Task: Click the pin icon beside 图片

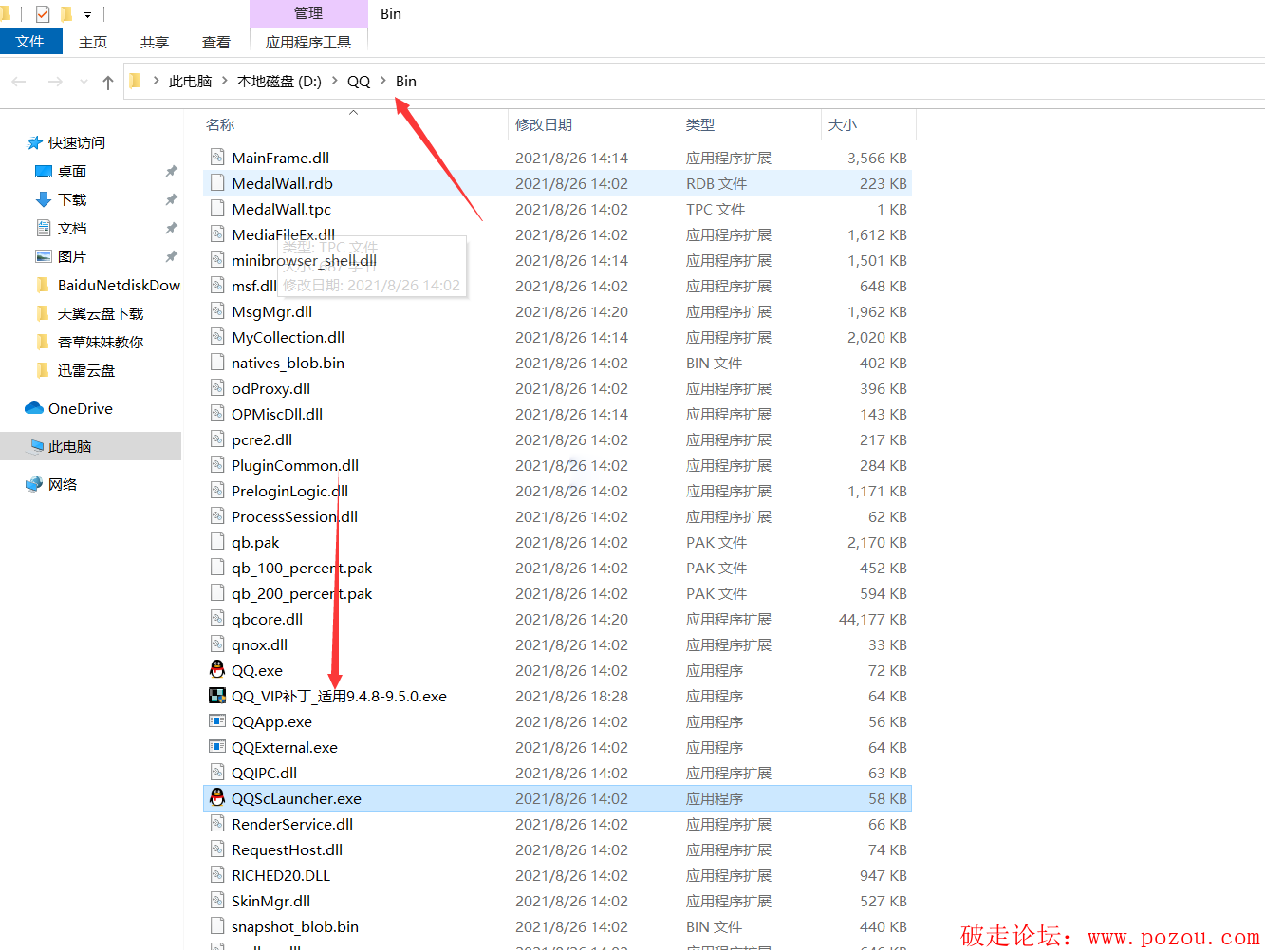Action: point(171,257)
